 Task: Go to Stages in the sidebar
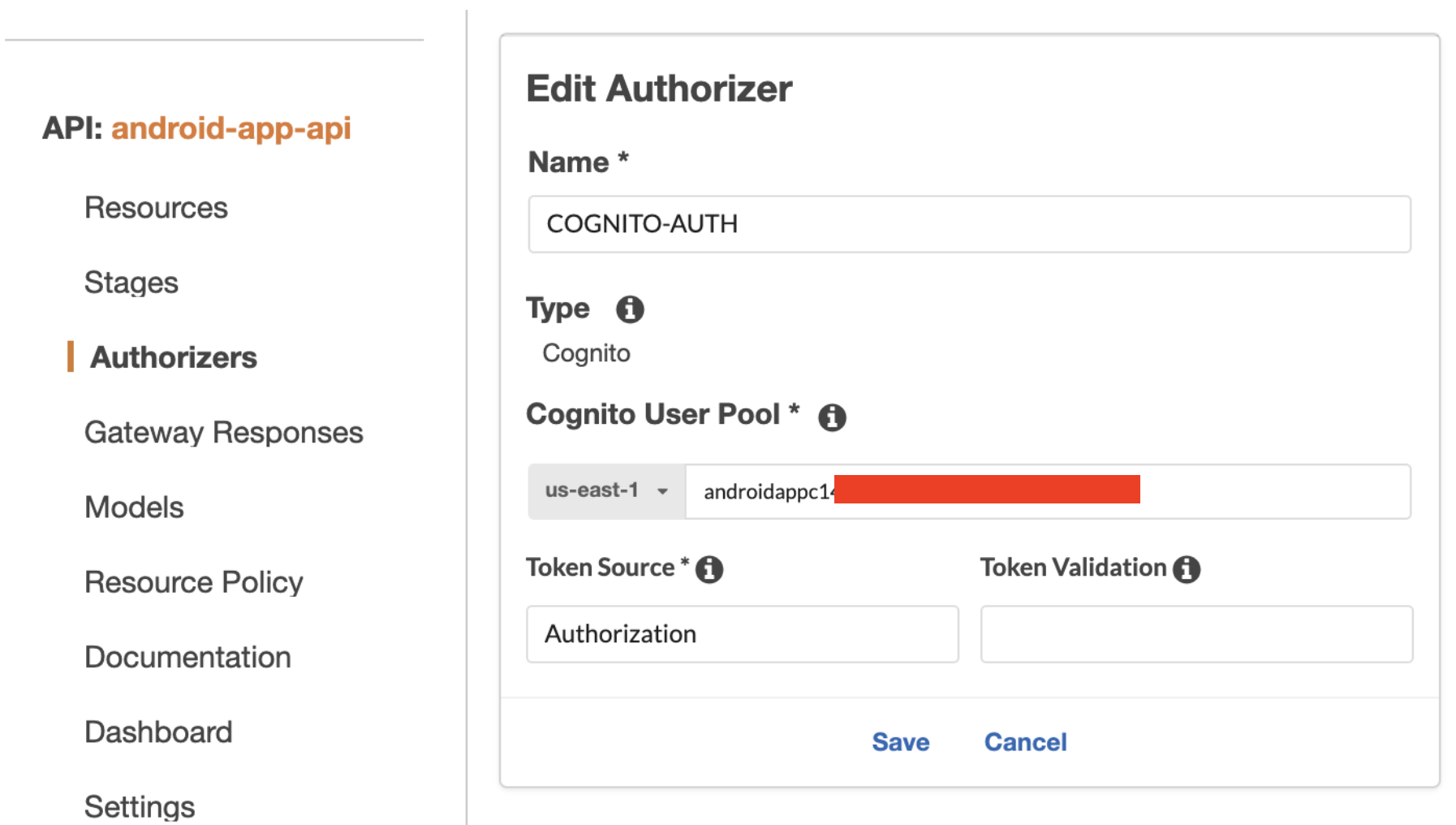(131, 283)
